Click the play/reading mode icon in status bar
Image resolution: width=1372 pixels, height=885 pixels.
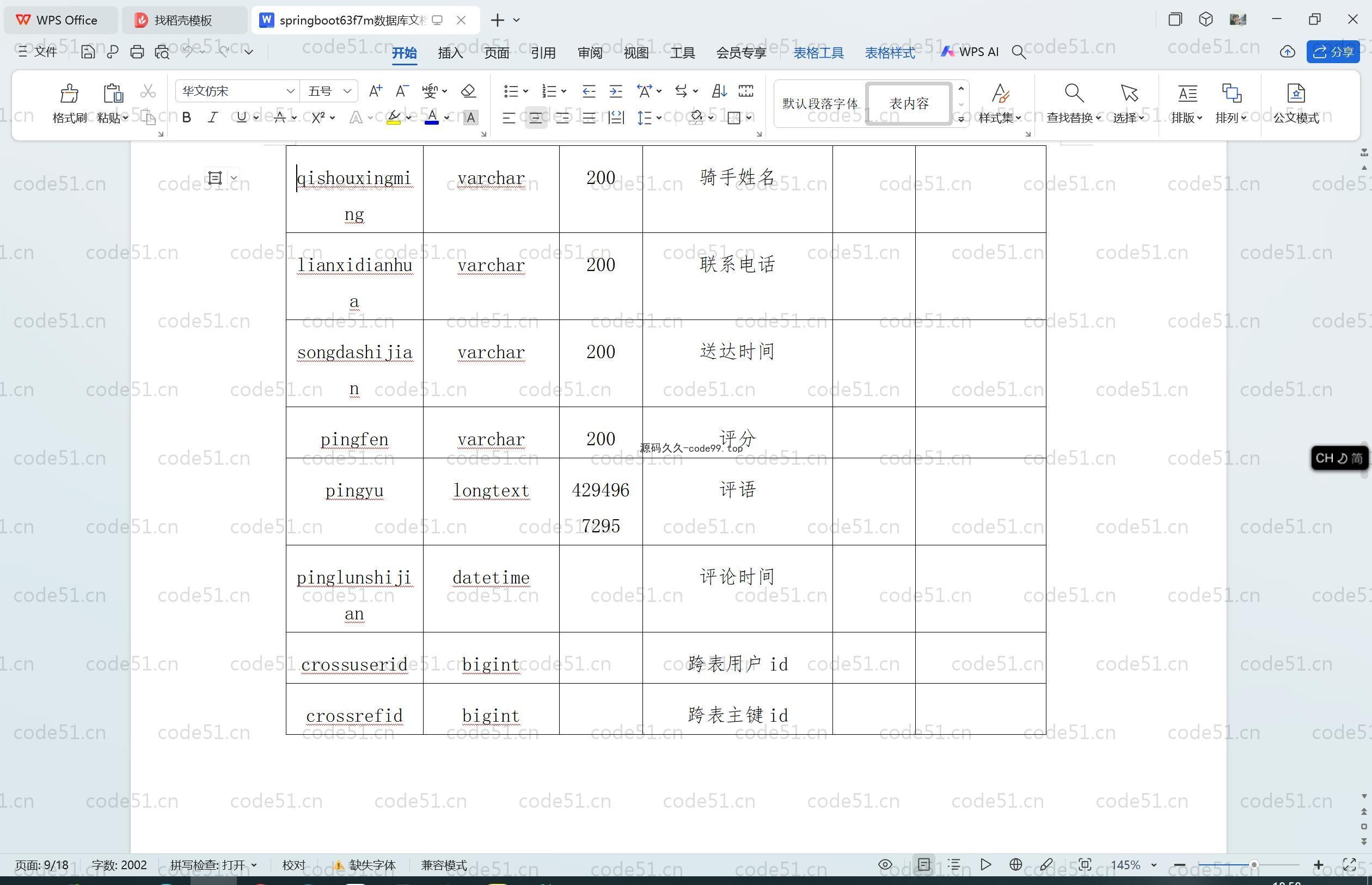986,864
